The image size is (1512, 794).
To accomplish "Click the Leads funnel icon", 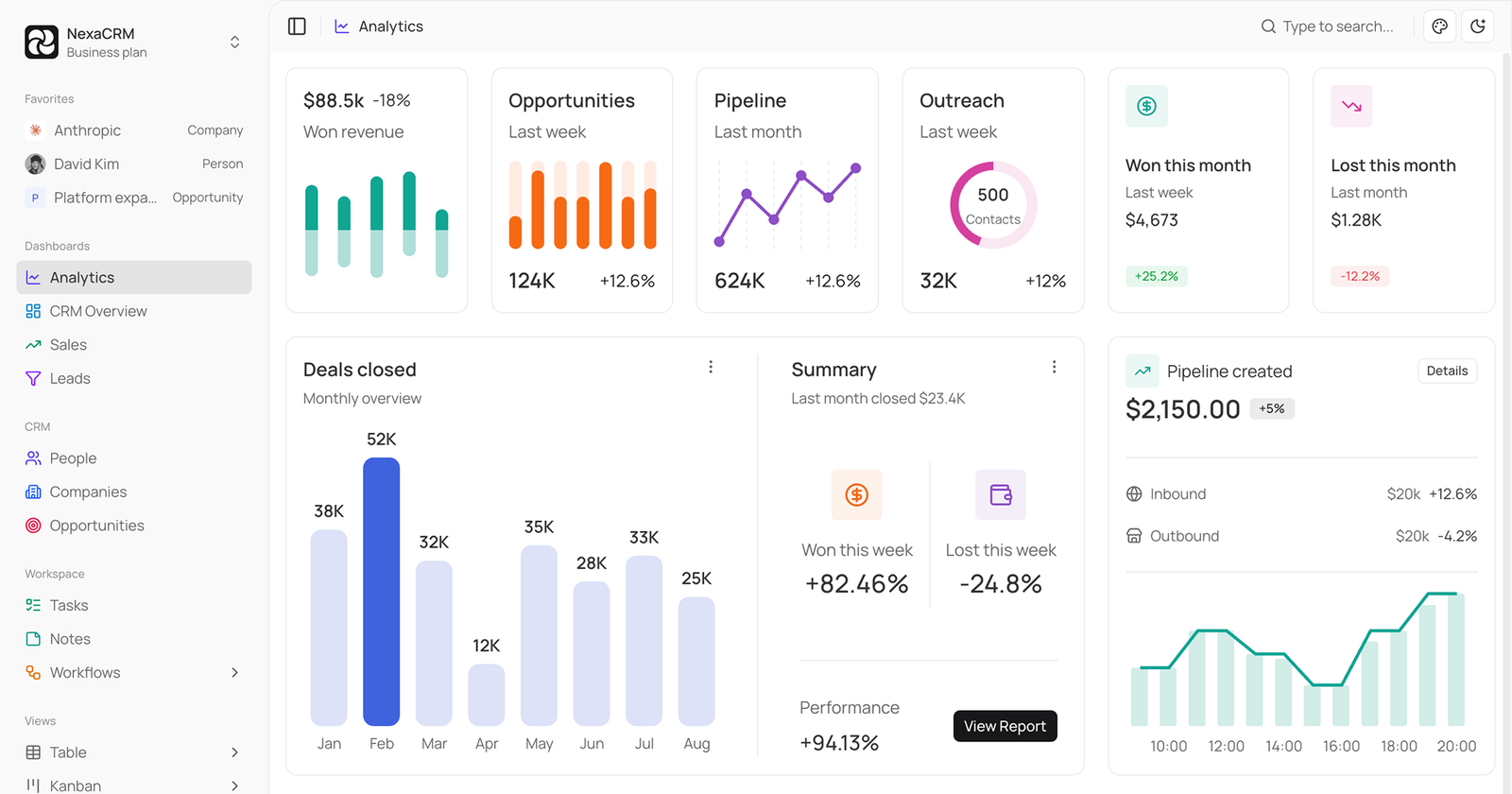I will (x=33, y=378).
